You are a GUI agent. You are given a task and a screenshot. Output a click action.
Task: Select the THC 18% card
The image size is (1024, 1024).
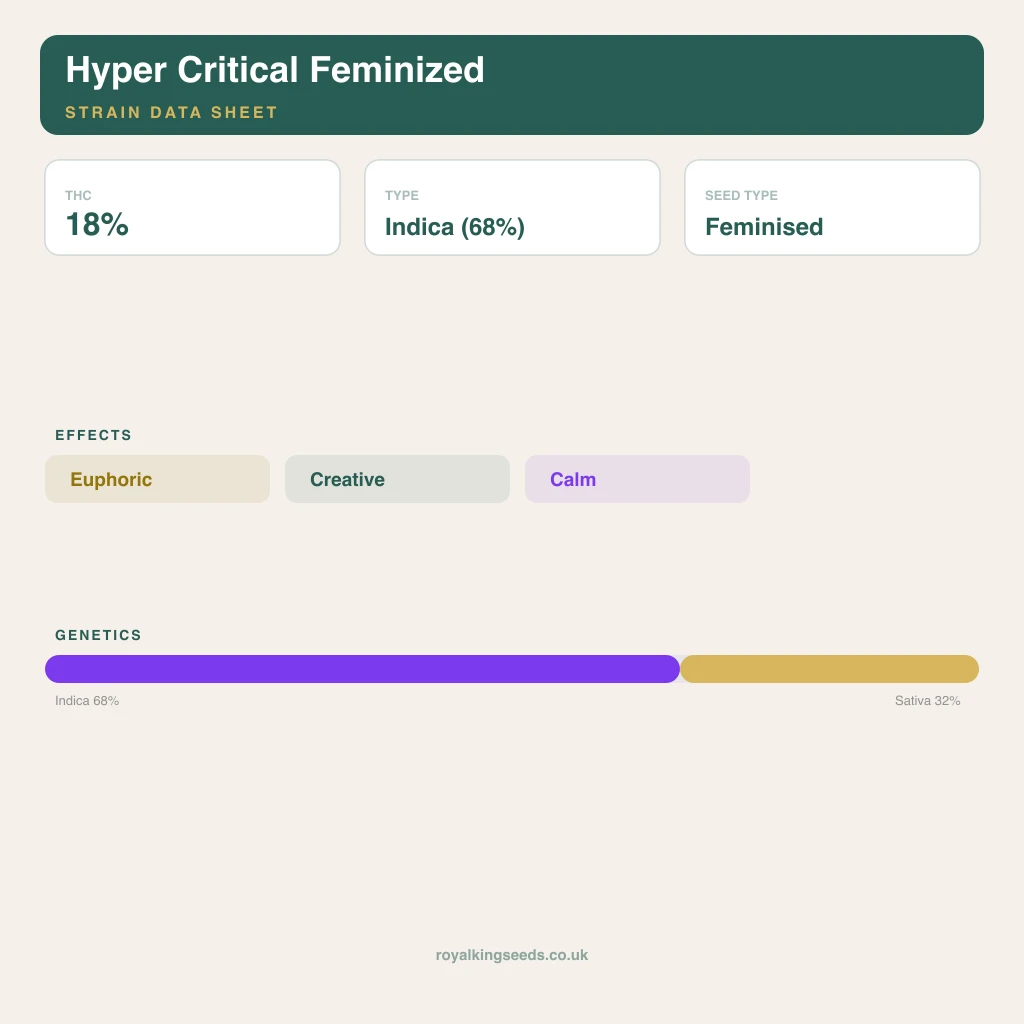pyautogui.click(x=193, y=208)
